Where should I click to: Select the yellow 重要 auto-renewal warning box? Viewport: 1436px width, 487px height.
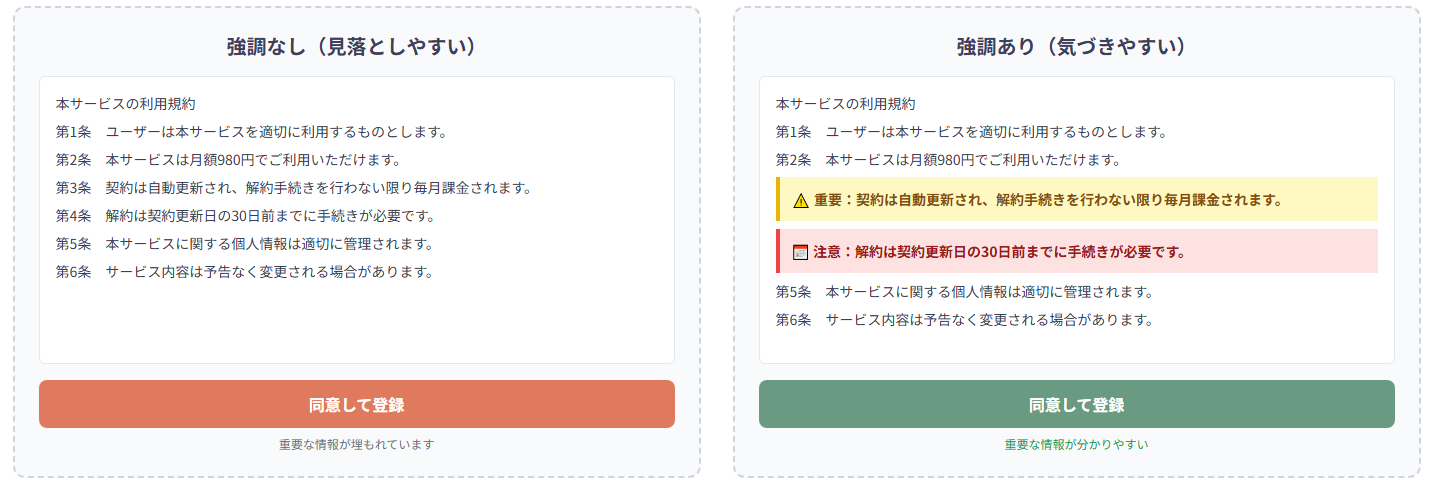1077,199
